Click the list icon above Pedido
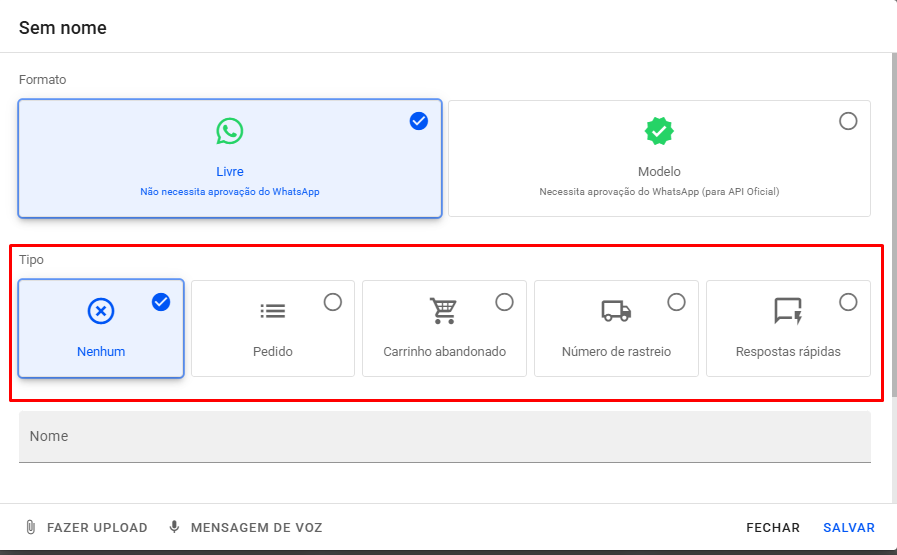This screenshot has width=897, height=555. 272,311
